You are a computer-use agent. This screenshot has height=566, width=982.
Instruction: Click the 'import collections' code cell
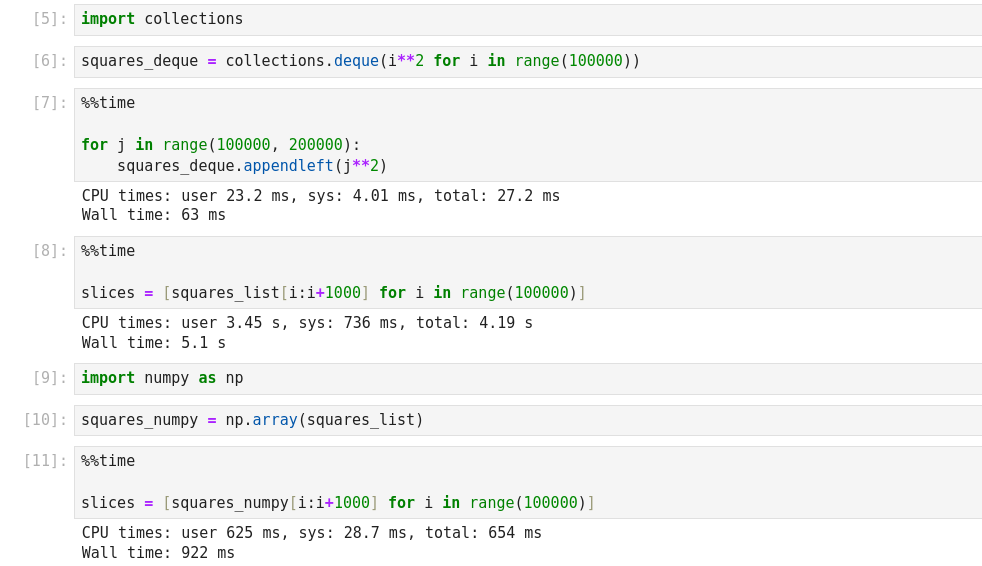click(x=162, y=19)
